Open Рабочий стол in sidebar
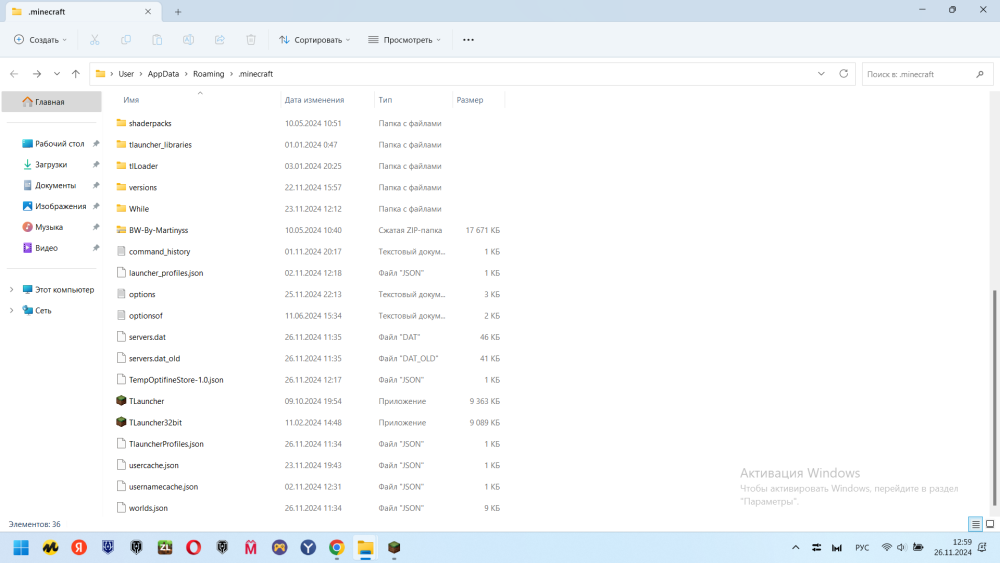Screen dimensions: 1000x563 (x=53, y=144)
